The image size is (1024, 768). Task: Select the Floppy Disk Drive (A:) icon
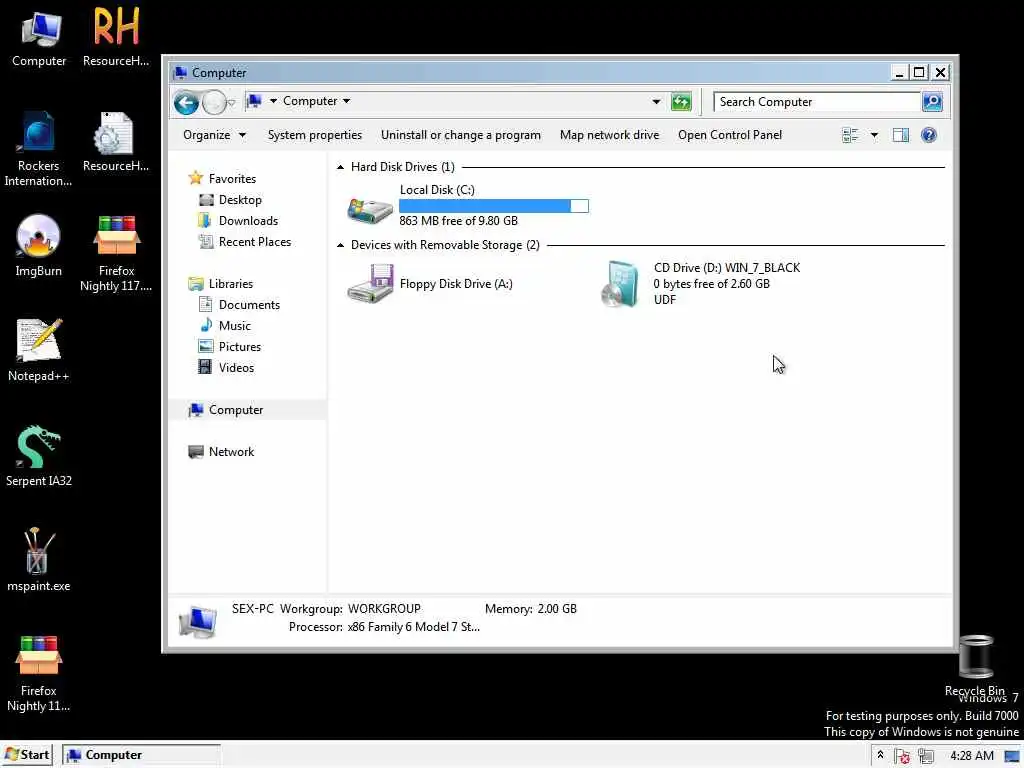click(x=370, y=283)
